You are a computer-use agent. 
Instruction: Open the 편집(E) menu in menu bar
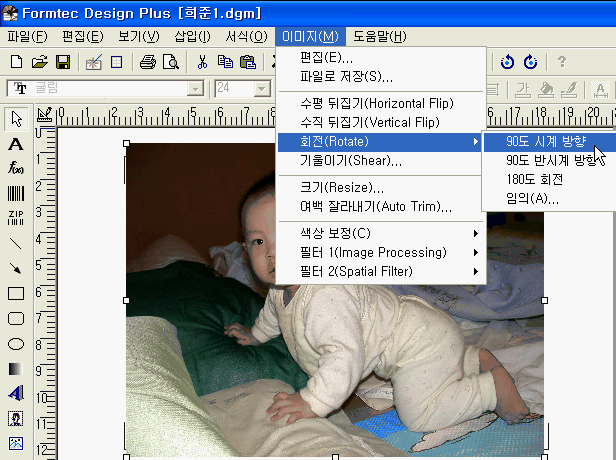click(x=83, y=37)
